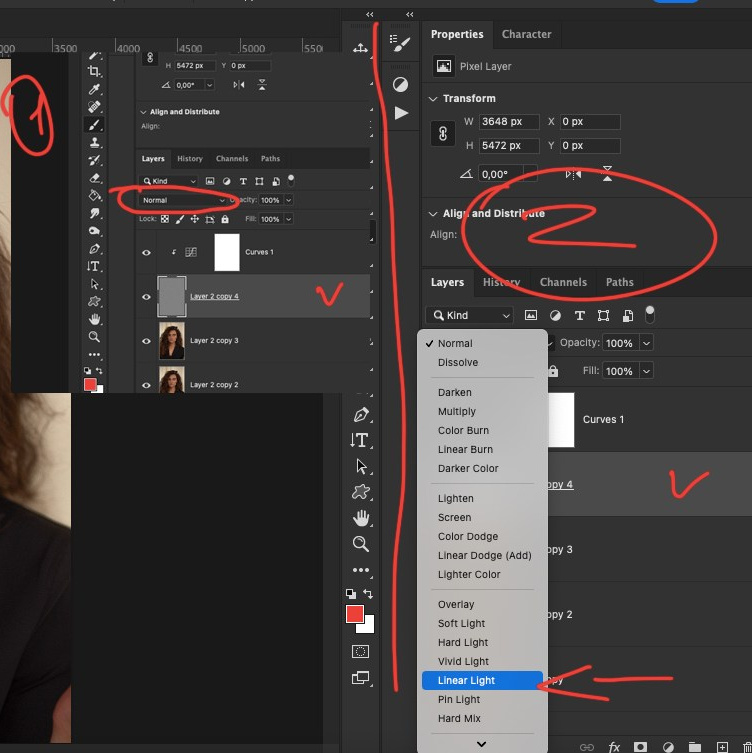Flip horizontal in enlarged Properties panel
Screen dimensions: 752x753
pos(573,174)
